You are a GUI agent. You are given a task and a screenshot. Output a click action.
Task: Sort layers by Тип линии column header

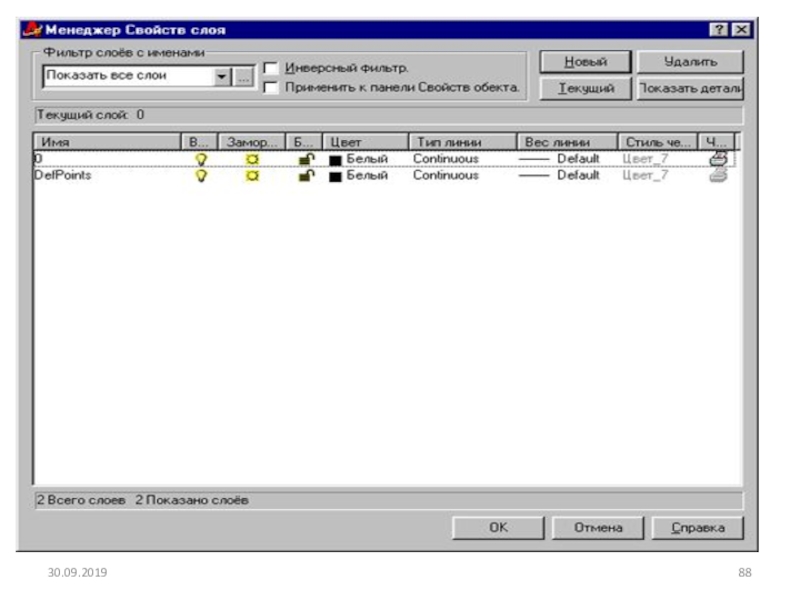(461, 142)
